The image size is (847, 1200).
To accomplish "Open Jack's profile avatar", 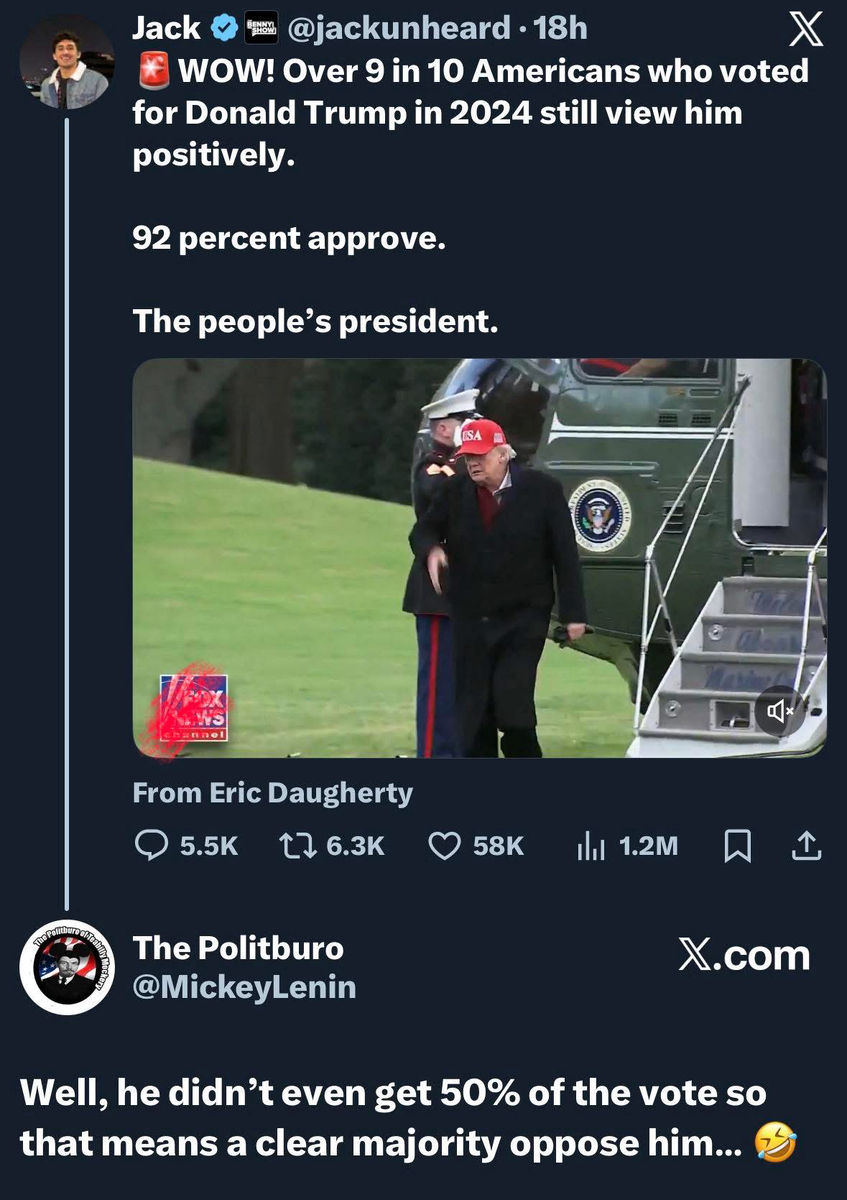I will 65,62.
